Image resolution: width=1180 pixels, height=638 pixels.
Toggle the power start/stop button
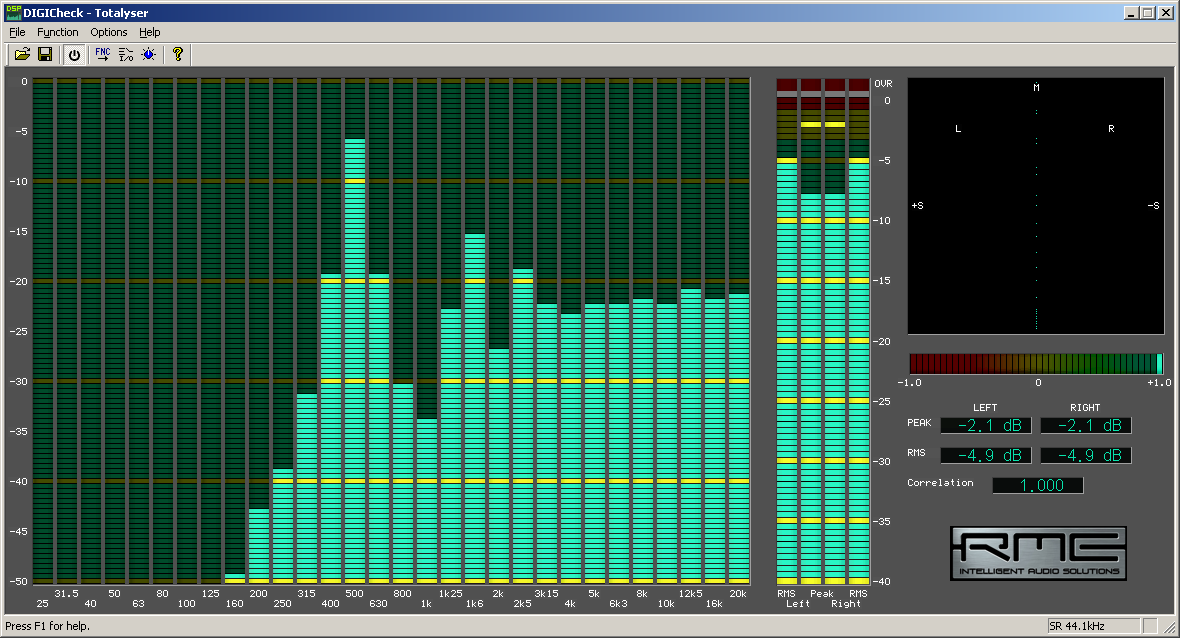pos(74,54)
